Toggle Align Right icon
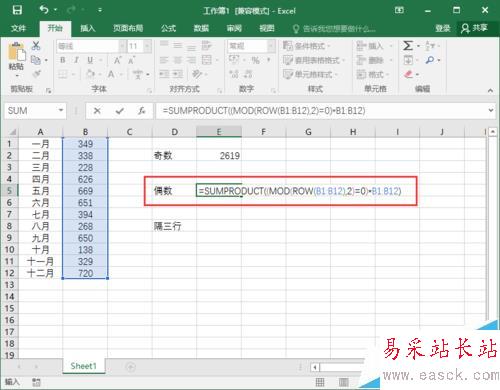Viewport: 500px width, 390px height. coord(191,60)
